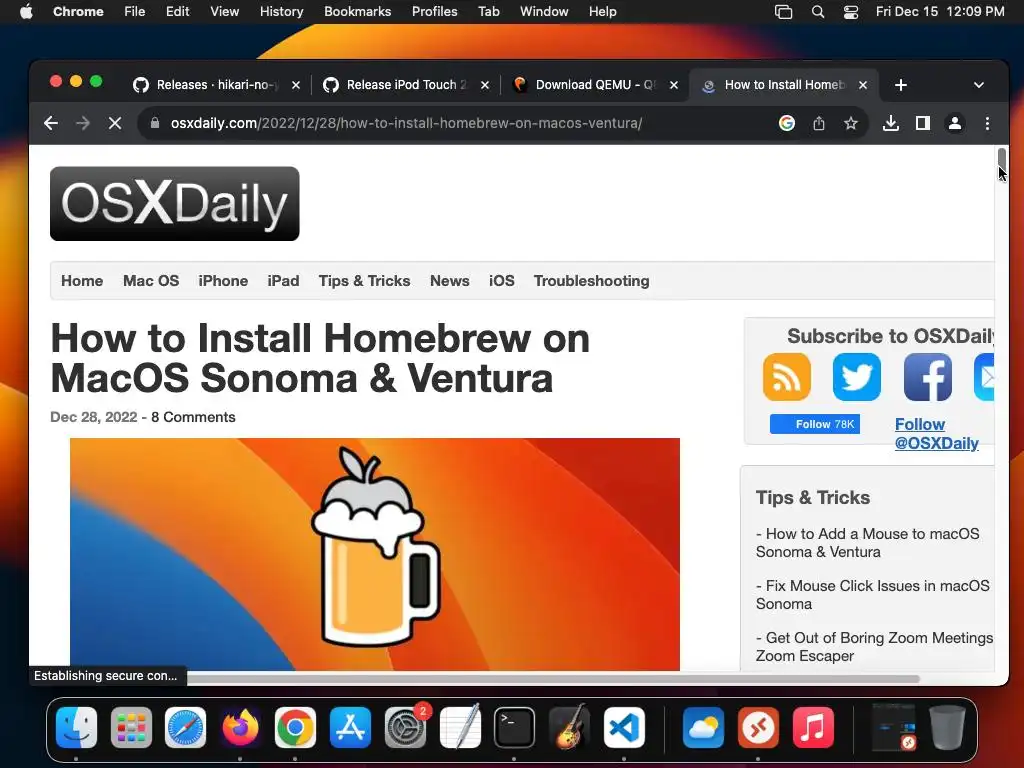
Task: Open System Settings from the Dock
Action: pyautogui.click(x=405, y=727)
